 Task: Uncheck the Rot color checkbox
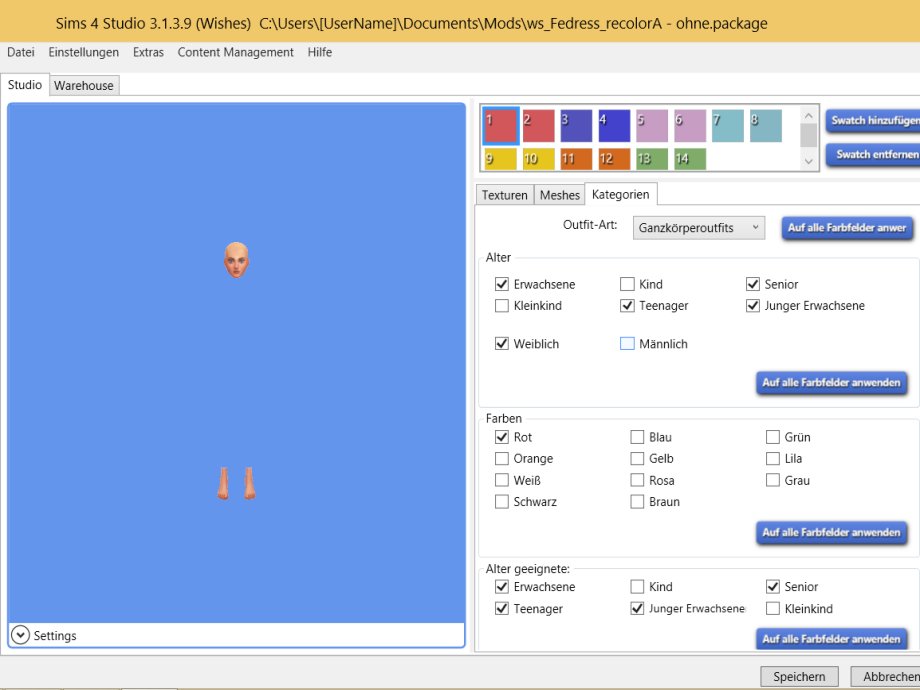point(502,437)
